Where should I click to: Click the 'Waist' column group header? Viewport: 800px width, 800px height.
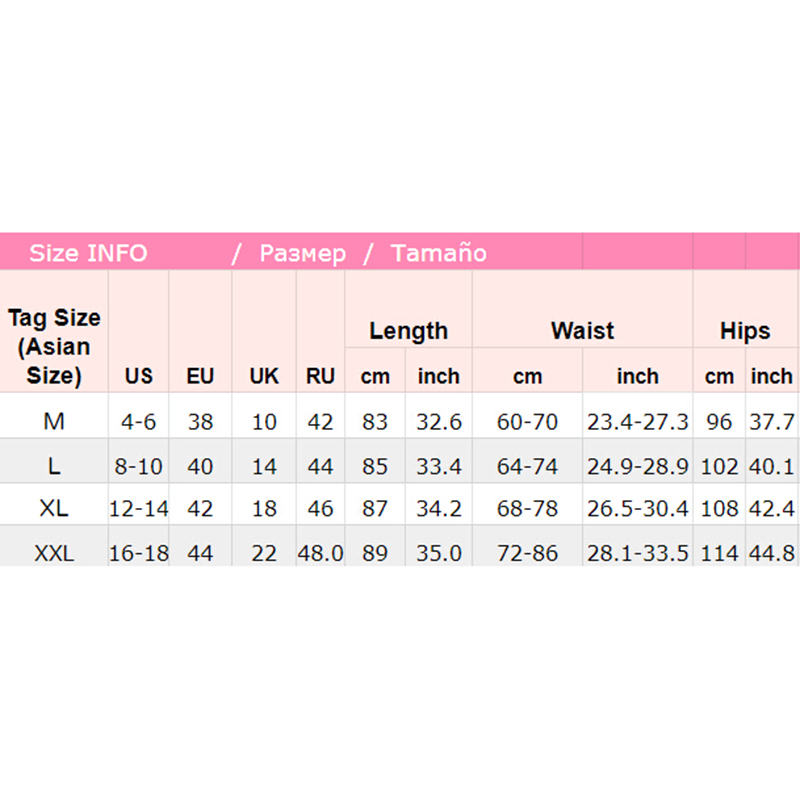tap(582, 331)
